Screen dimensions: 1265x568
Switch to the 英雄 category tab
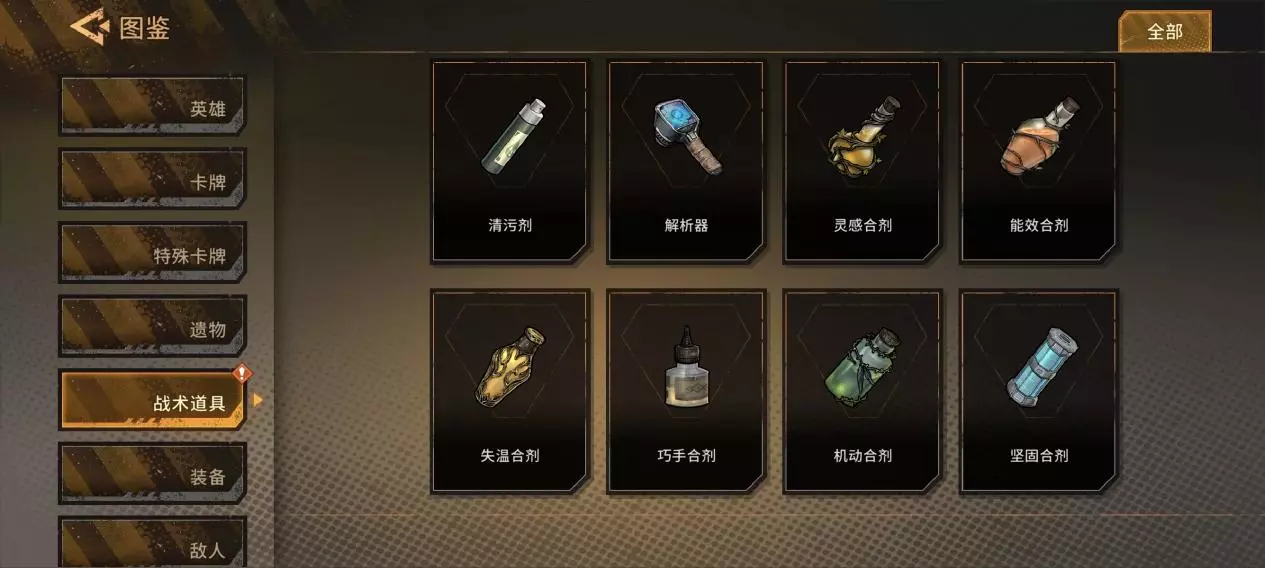152,106
